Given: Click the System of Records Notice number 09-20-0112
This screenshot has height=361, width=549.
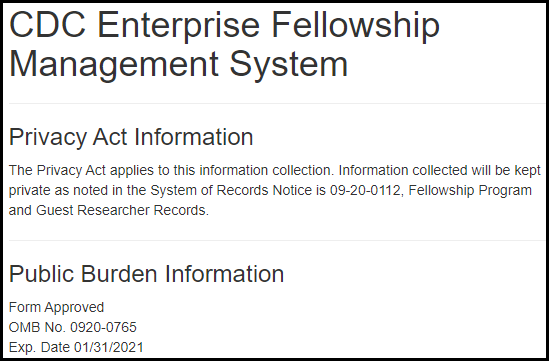Looking at the screenshot, I should tap(366, 190).
